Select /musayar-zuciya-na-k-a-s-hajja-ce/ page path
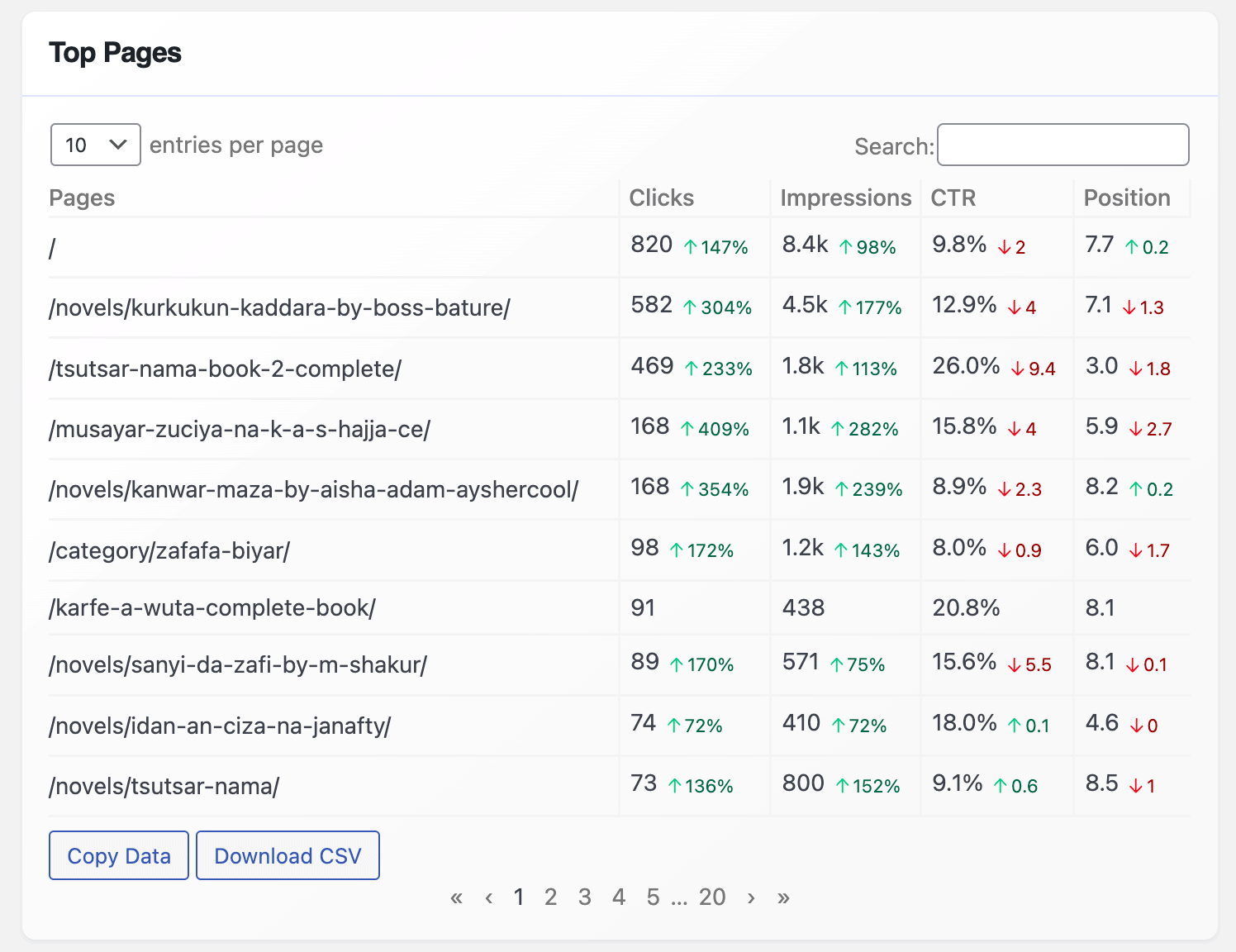This screenshot has width=1236, height=952. pyautogui.click(x=240, y=429)
